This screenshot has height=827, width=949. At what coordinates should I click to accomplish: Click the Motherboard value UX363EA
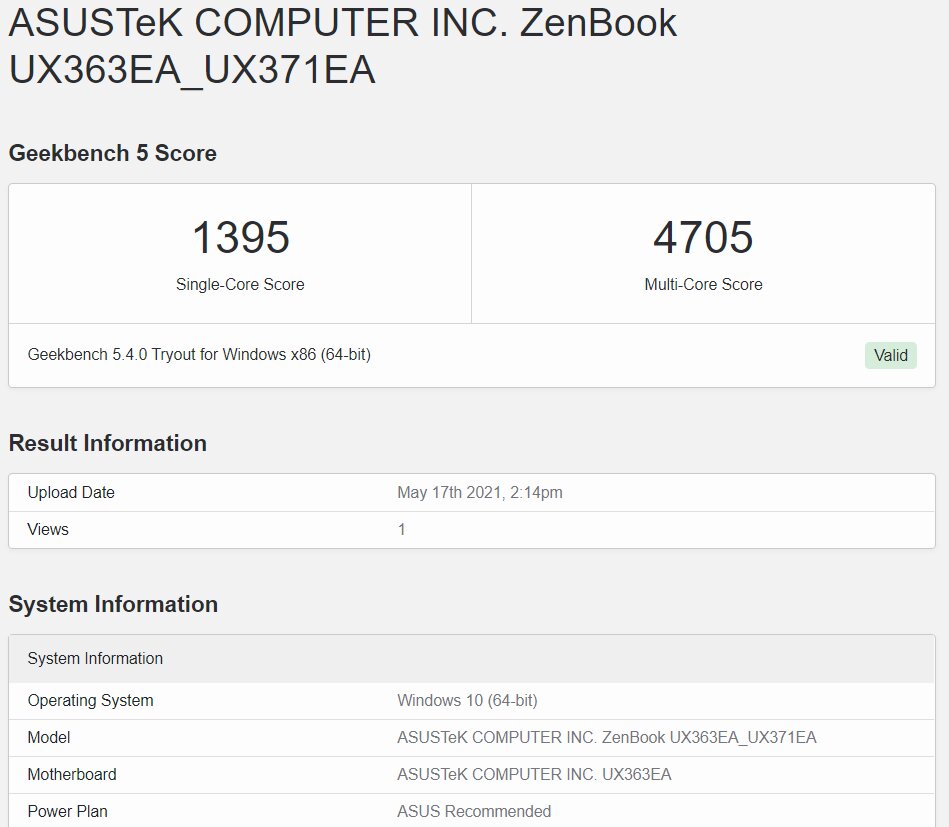534,774
